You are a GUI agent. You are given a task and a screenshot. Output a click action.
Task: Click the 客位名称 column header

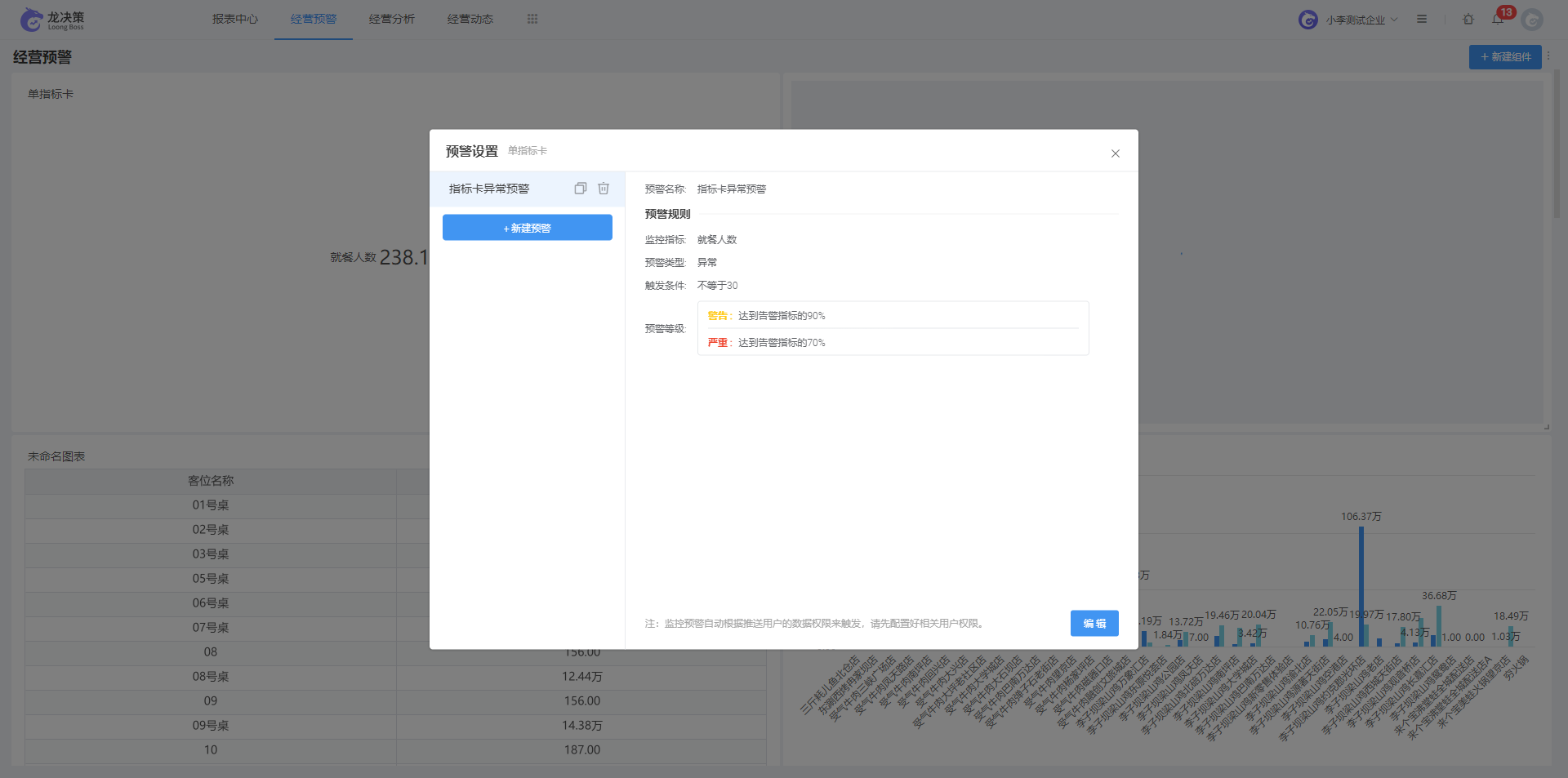pyautogui.click(x=211, y=481)
